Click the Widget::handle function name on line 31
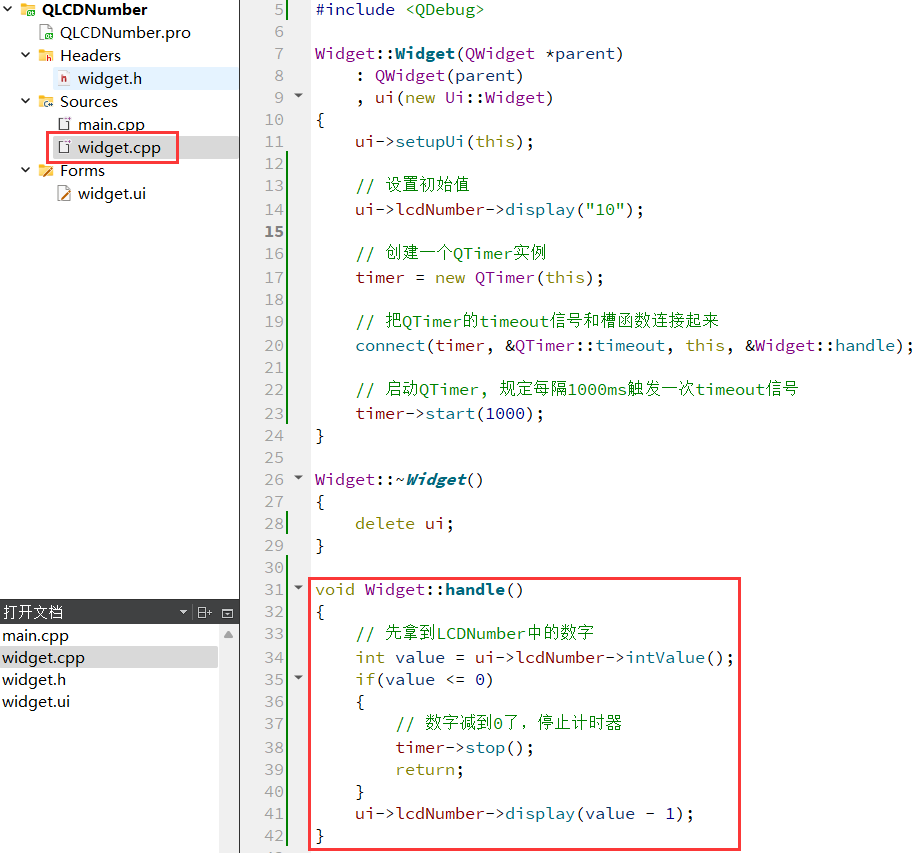Viewport: 923px width, 853px height. [x=444, y=589]
